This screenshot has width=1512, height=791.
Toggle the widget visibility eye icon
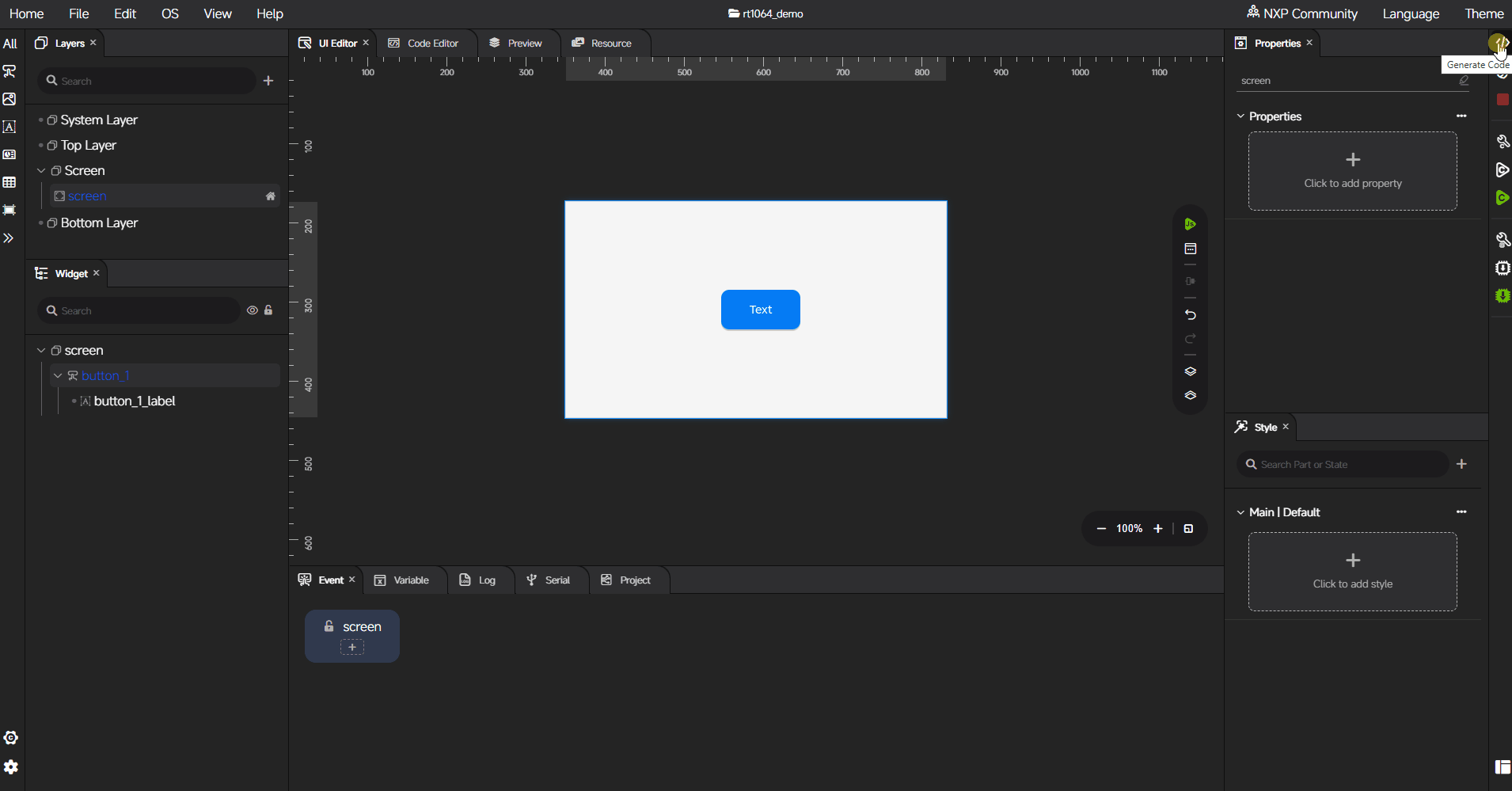(x=252, y=310)
